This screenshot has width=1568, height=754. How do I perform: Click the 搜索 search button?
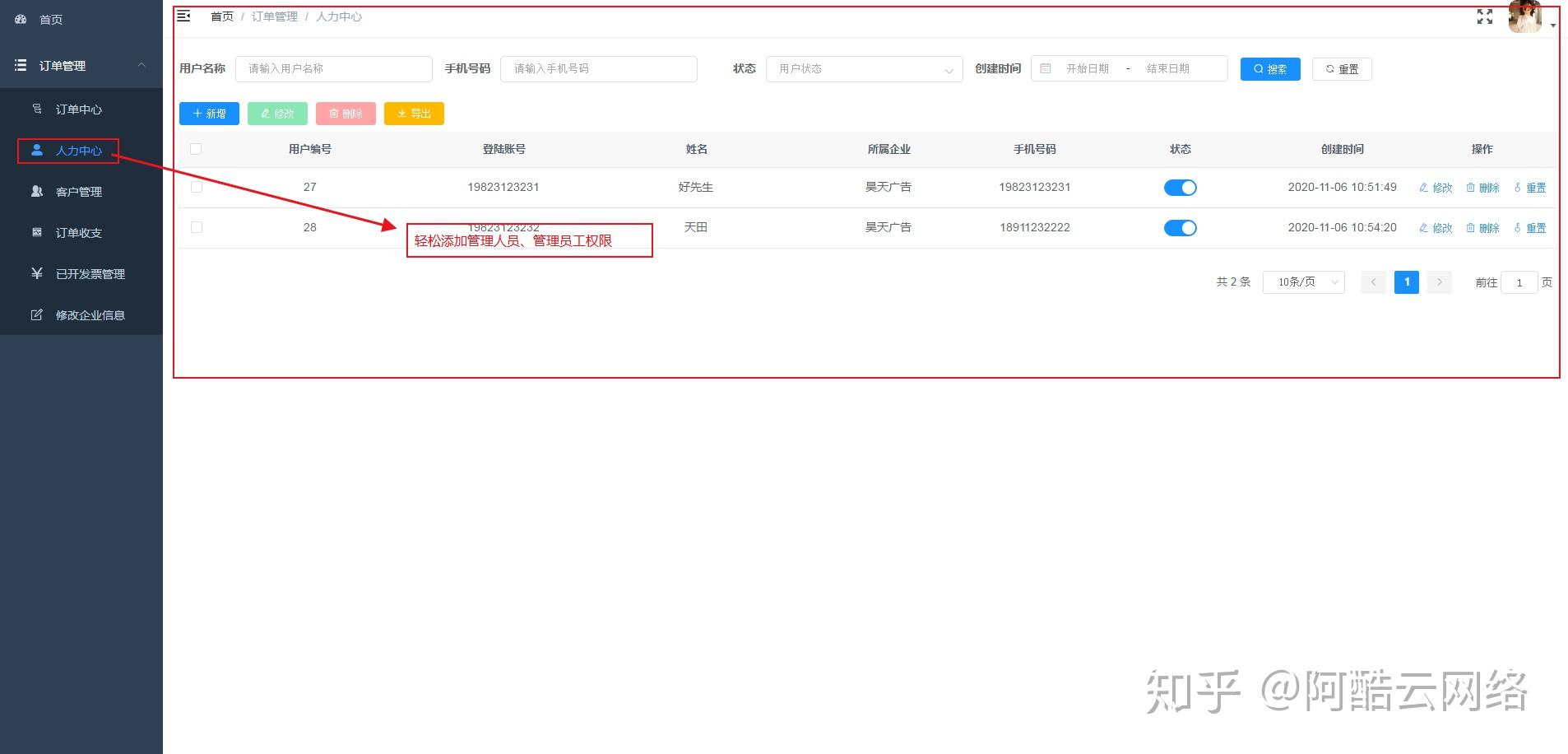coord(1269,68)
